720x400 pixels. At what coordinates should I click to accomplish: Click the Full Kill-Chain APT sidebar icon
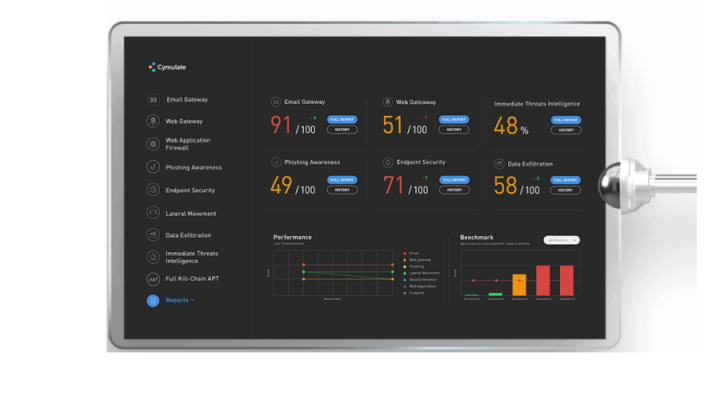153,277
